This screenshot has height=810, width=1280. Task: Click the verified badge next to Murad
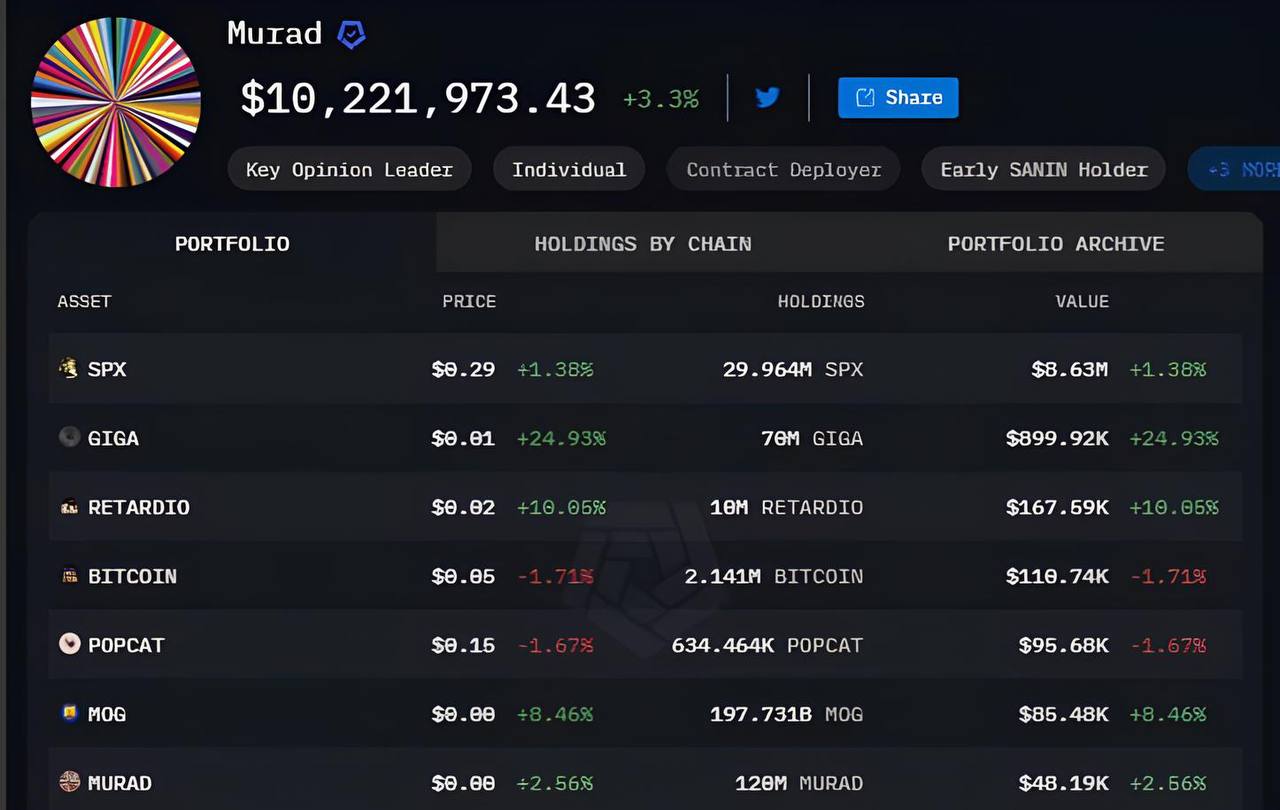[x=351, y=35]
